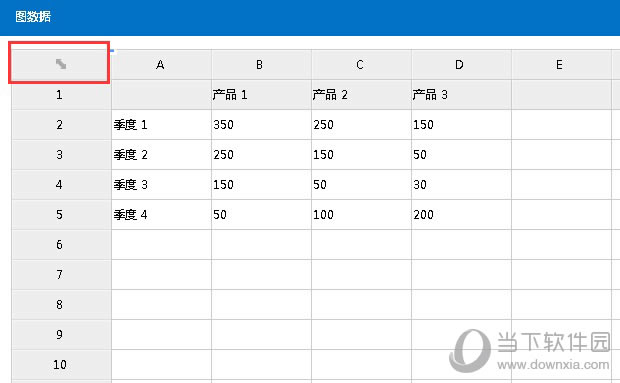Select column C header
620x383 pixels.
(361, 64)
